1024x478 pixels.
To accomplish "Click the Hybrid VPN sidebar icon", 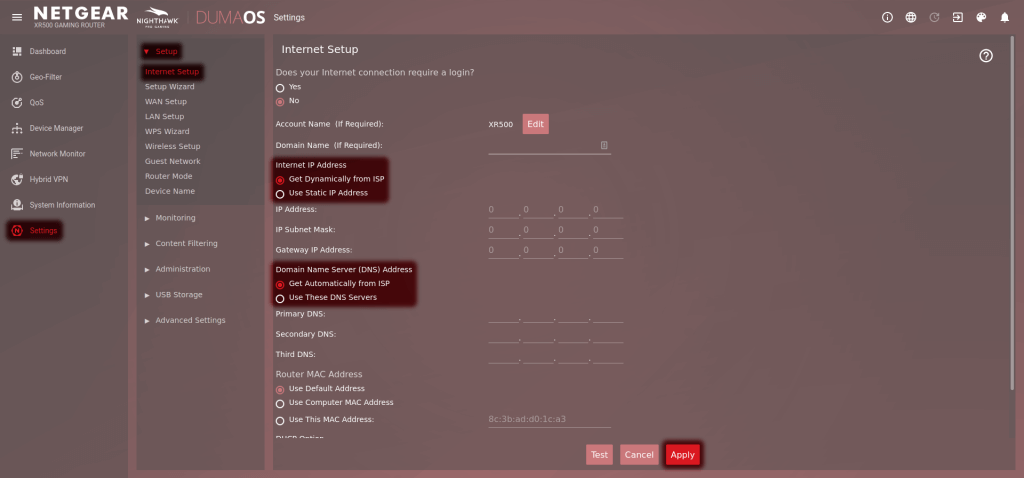I will click(18, 179).
